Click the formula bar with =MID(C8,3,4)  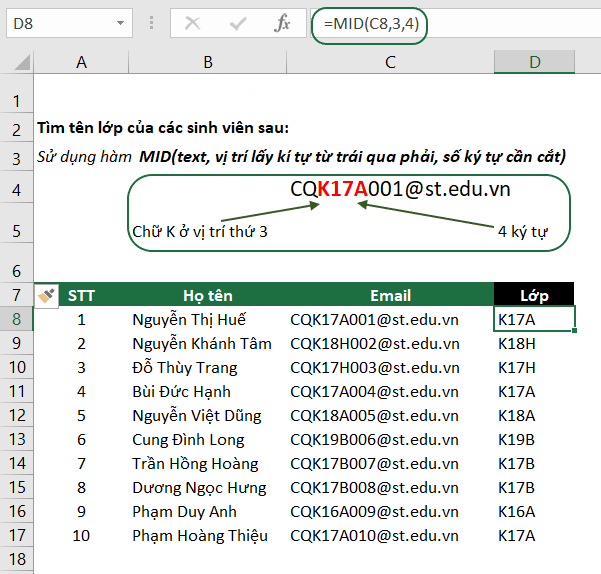[456, 23]
